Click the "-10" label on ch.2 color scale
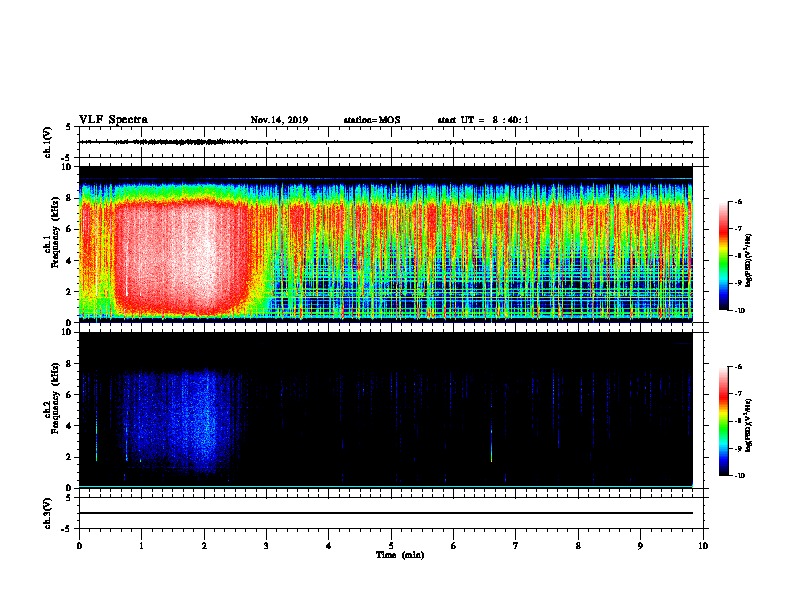The image size is (792, 612). point(739,476)
